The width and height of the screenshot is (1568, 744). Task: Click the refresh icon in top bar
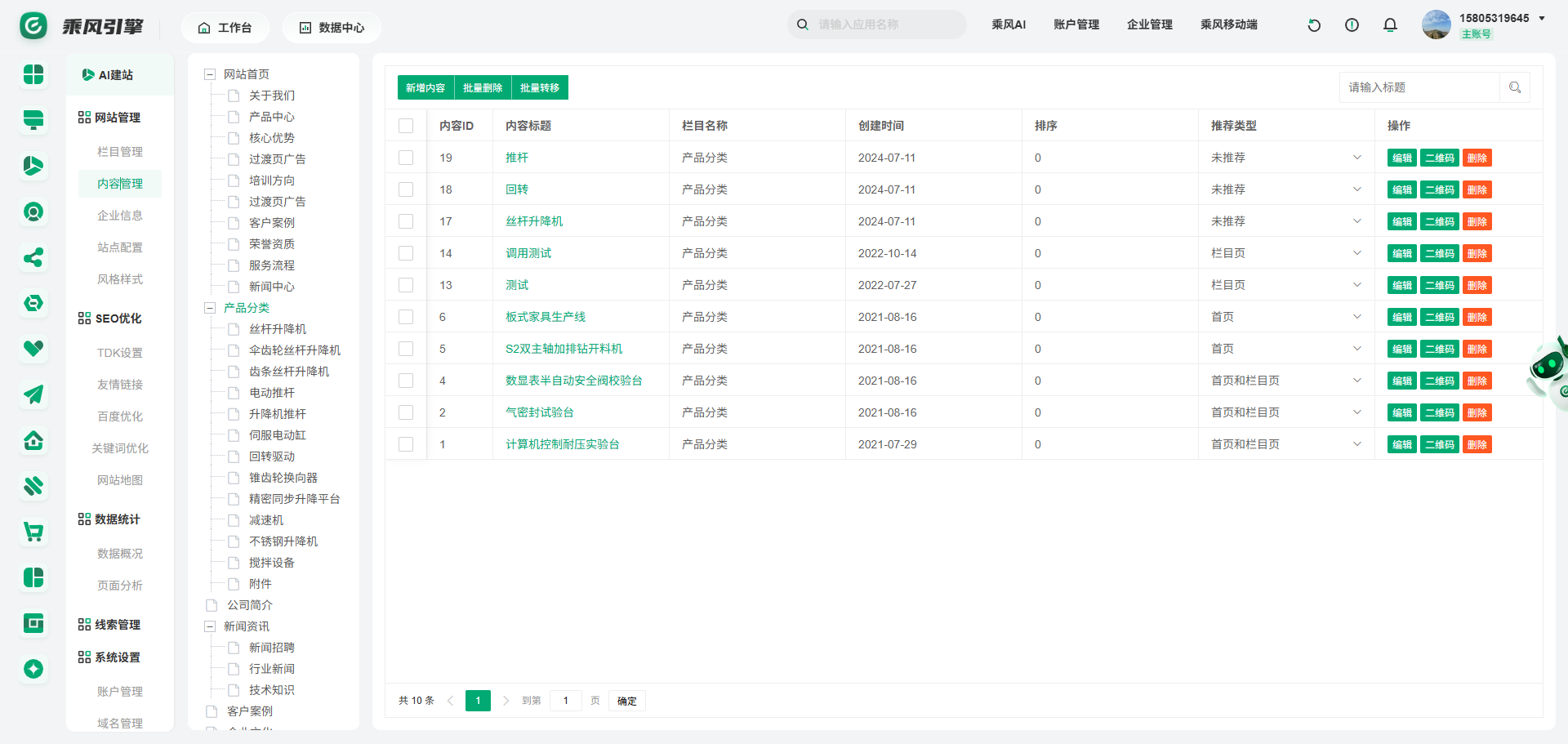[x=1314, y=25]
